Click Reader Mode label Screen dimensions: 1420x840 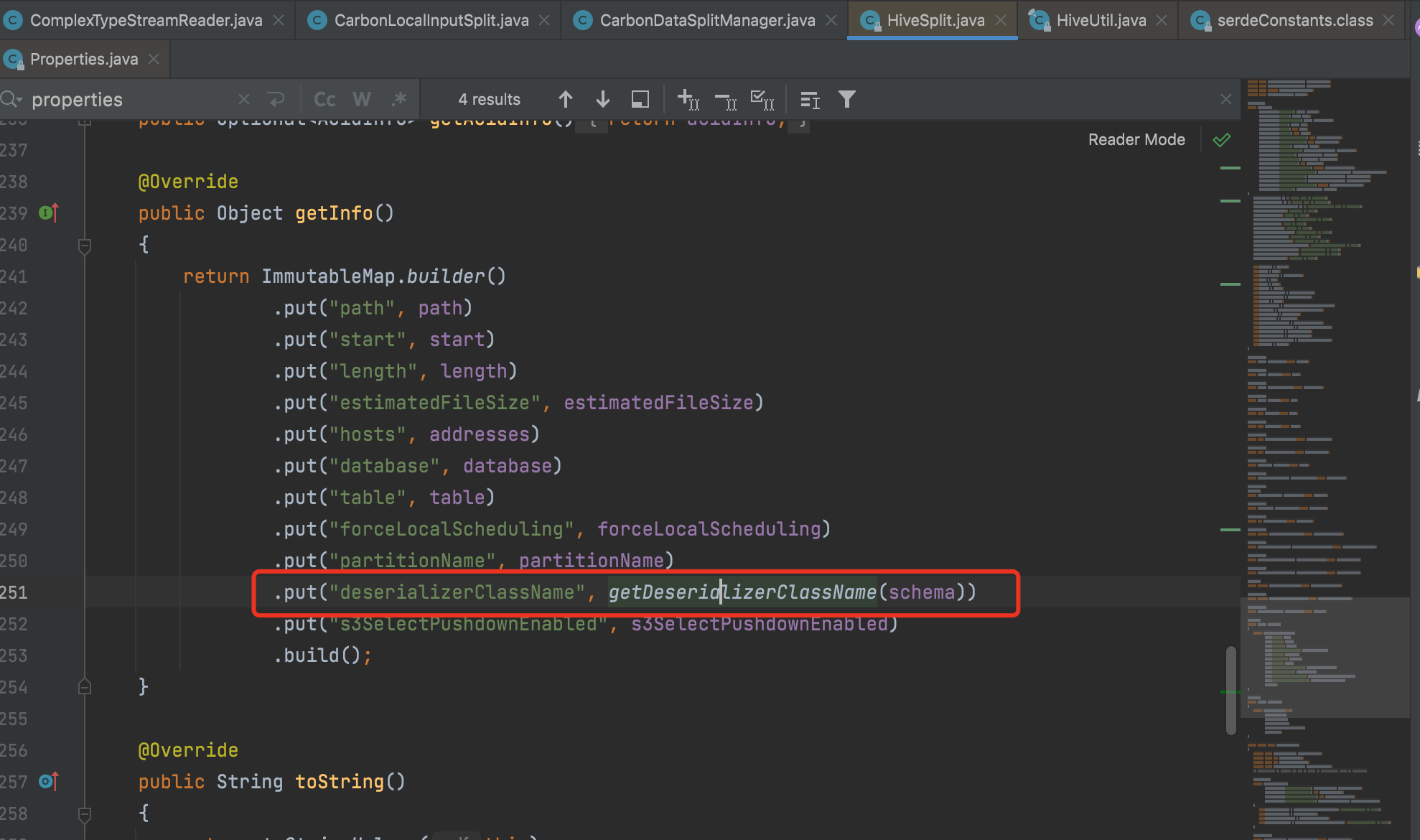[x=1136, y=139]
